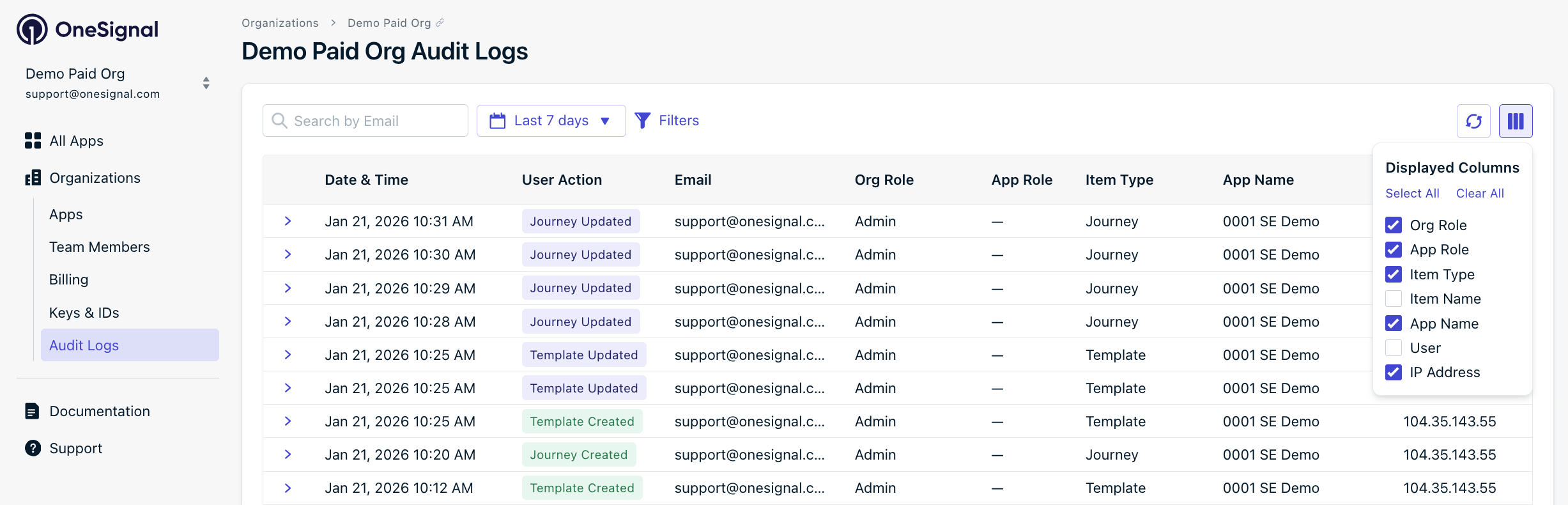Image resolution: width=1568 pixels, height=505 pixels.
Task: Uncheck the IP Address column checkbox
Action: [1394, 372]
